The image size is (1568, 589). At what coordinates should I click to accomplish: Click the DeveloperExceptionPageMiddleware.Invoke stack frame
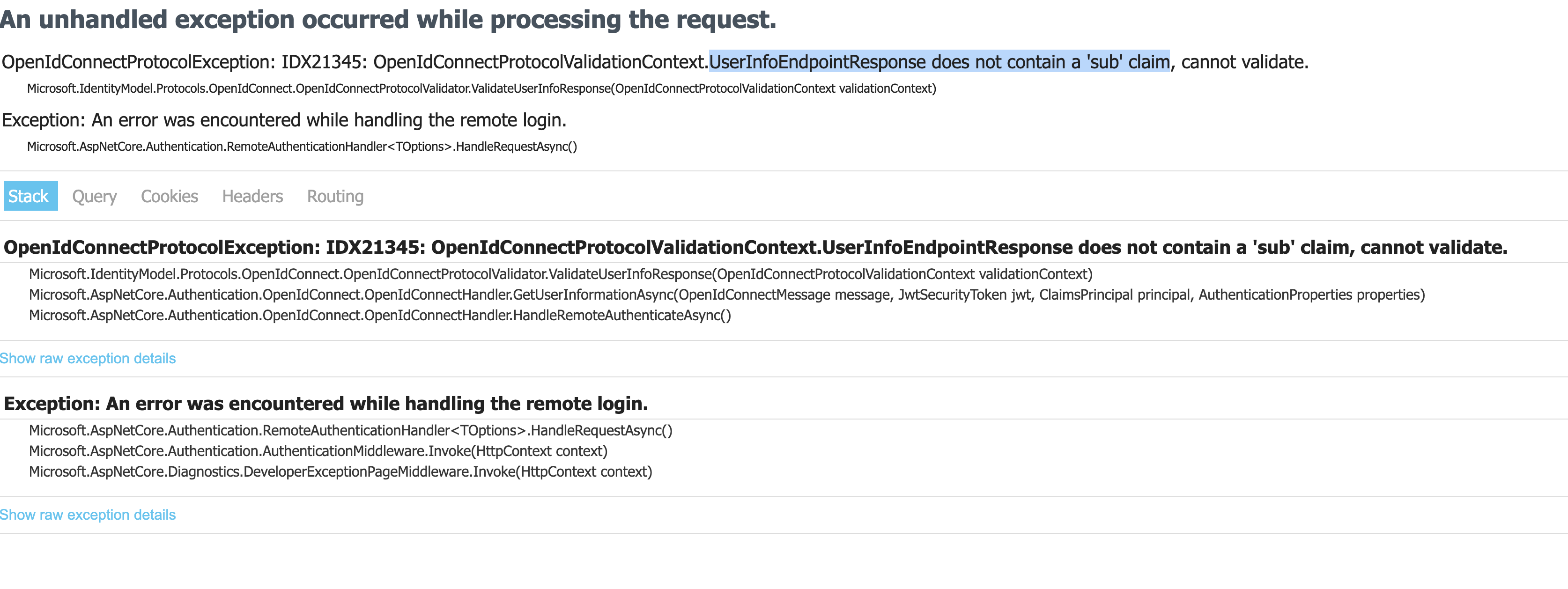[x=340, y=471]
